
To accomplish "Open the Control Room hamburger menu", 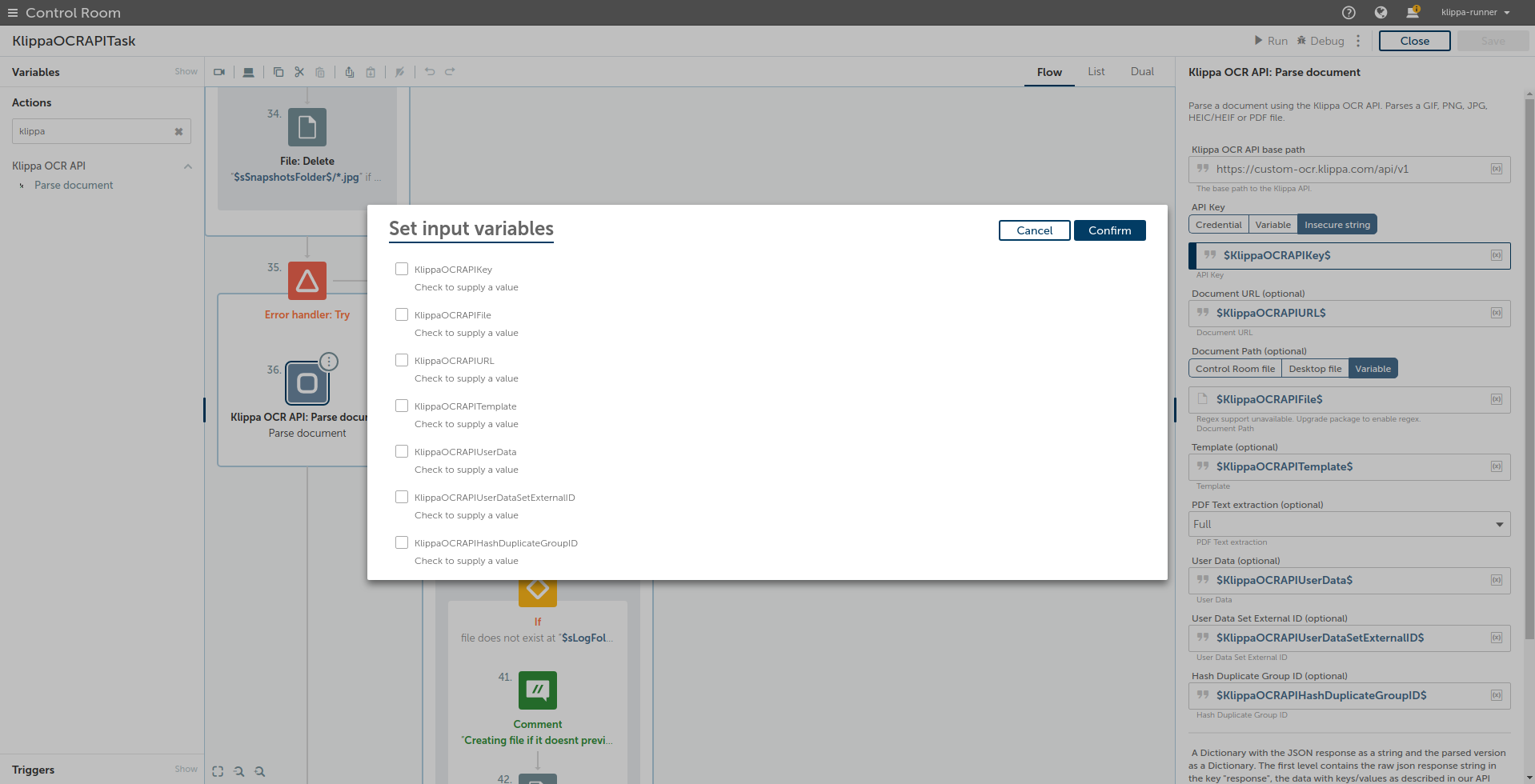I will click(x=12, y=13).
